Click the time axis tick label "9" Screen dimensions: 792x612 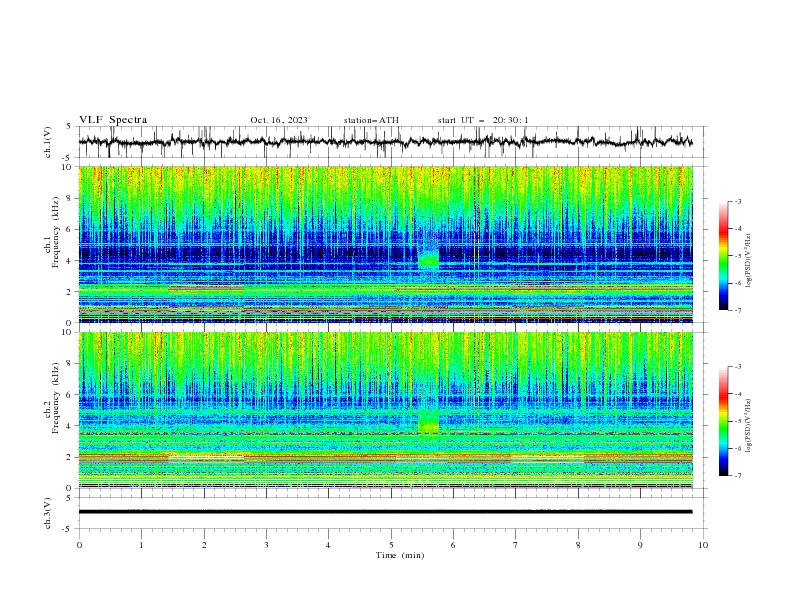click(x=640, y=545)
